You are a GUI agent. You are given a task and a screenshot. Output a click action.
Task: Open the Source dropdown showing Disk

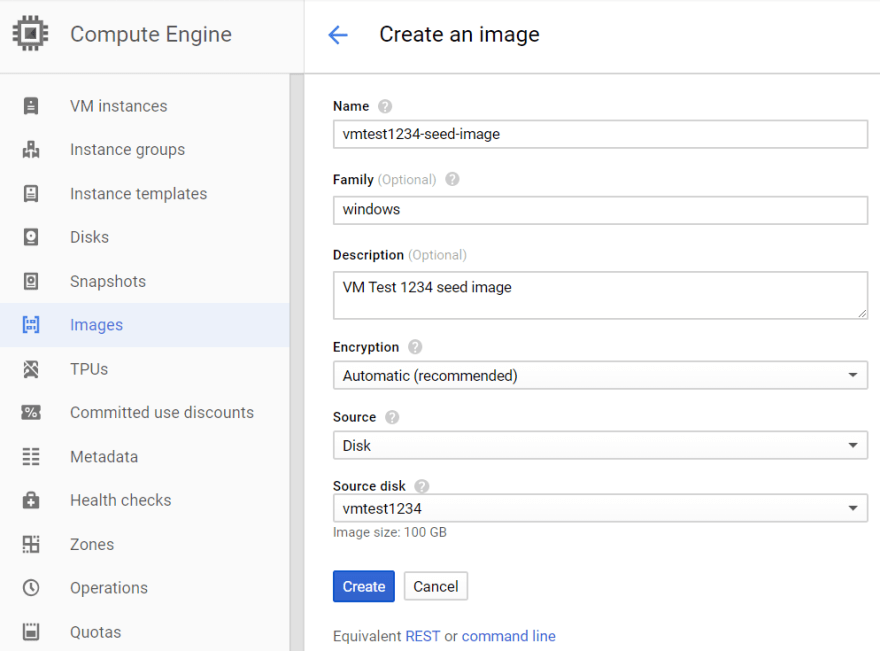[x=600, y=446]
